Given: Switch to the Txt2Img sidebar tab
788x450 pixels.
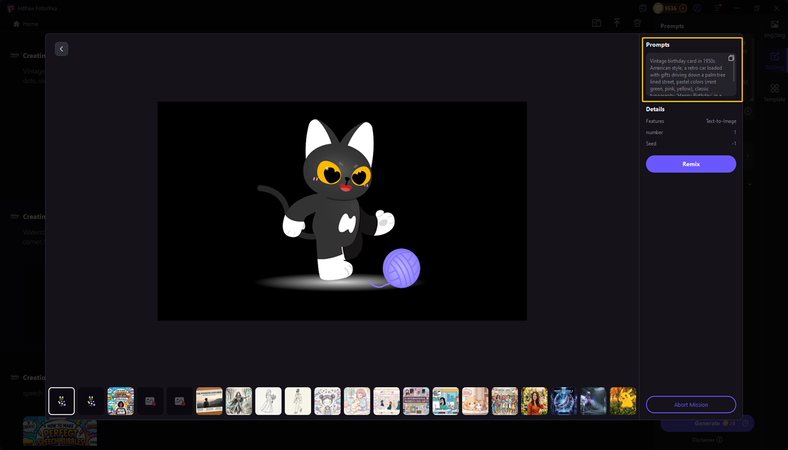Looking at the screenshot, I should point(774,61).
